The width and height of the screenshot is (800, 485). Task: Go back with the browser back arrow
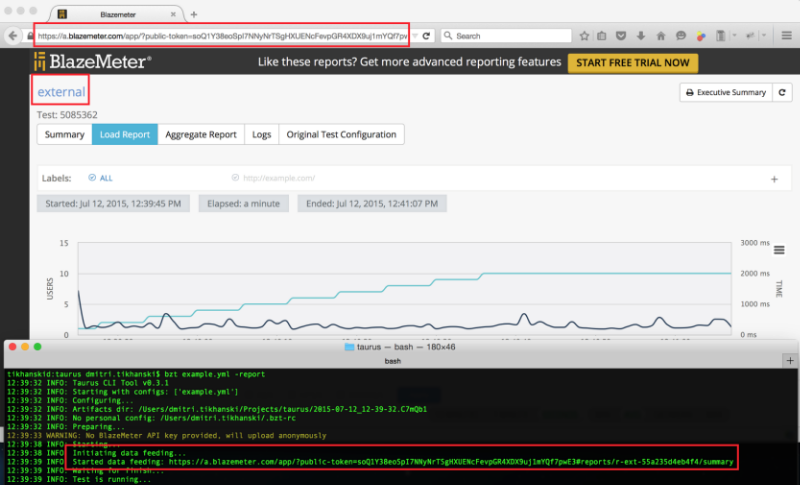[13, 36]
